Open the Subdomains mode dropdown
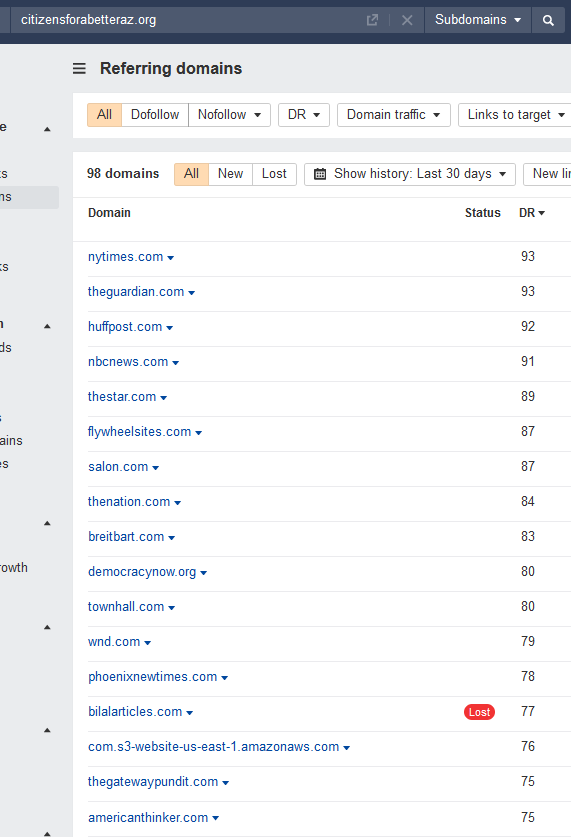The image size is (571, 837). click(478, 20)
